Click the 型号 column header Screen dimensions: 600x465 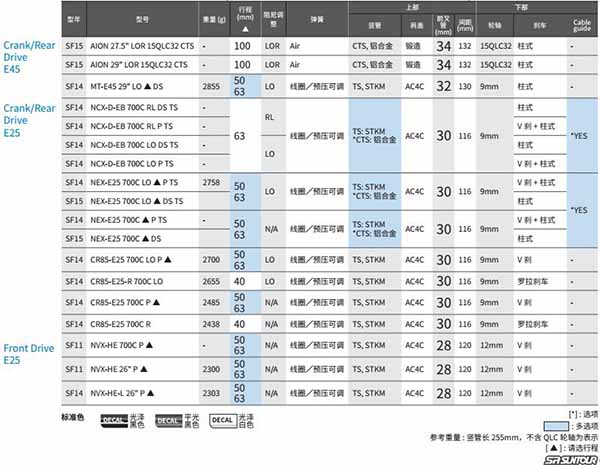click(142, 19)
